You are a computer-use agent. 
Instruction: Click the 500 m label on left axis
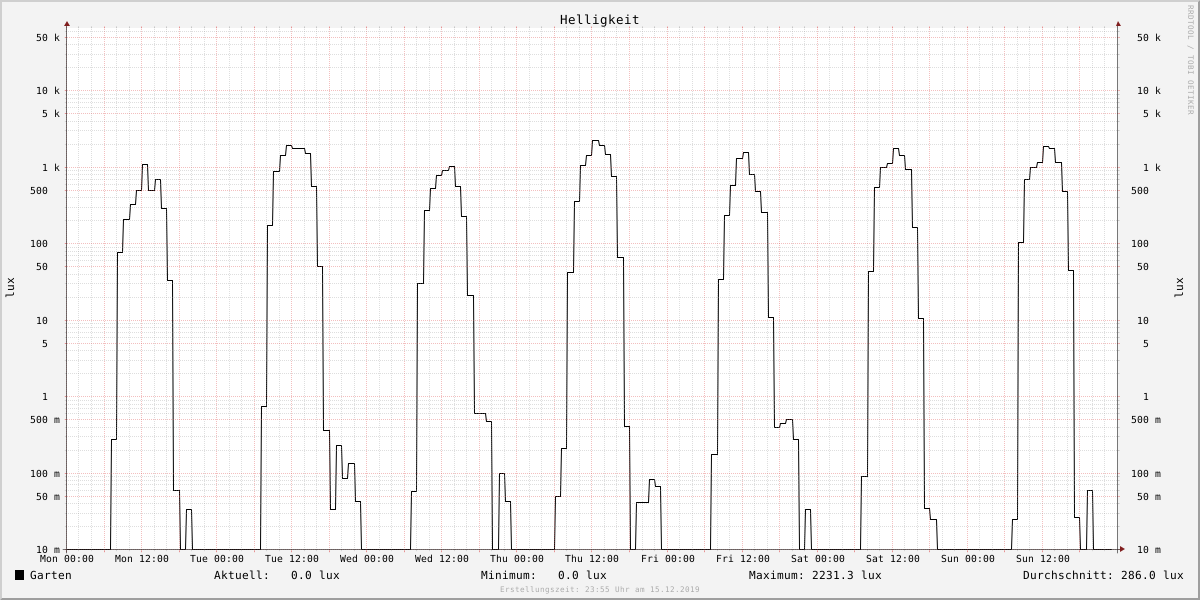[x=45, y=420]
